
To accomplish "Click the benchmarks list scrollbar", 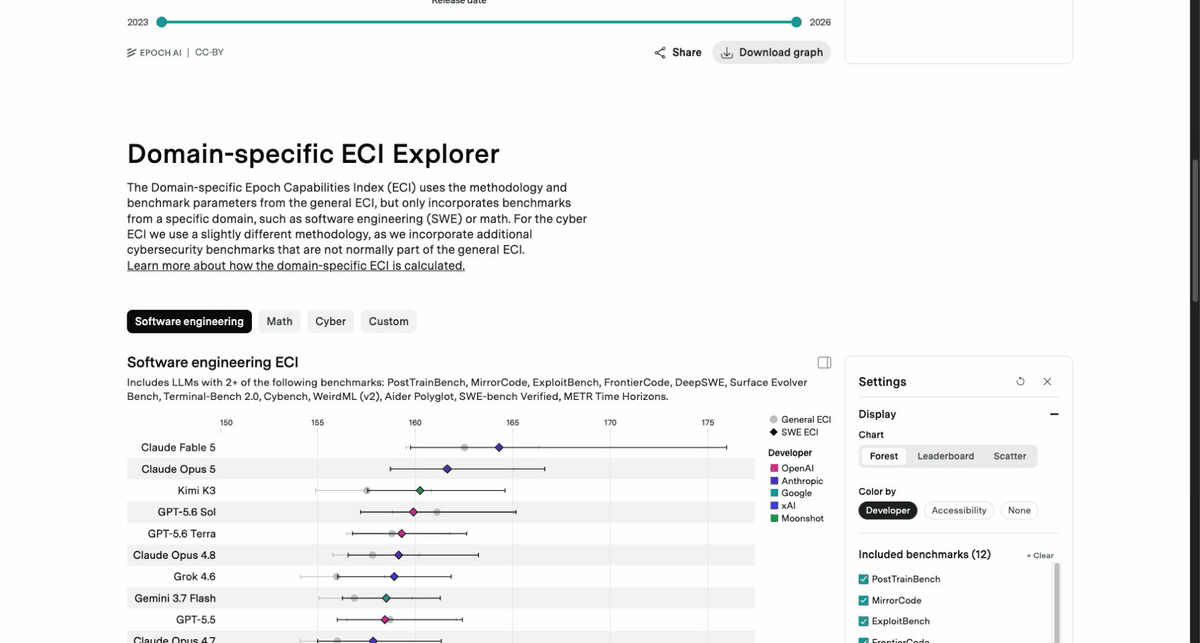I will (x=1058, y=602).
